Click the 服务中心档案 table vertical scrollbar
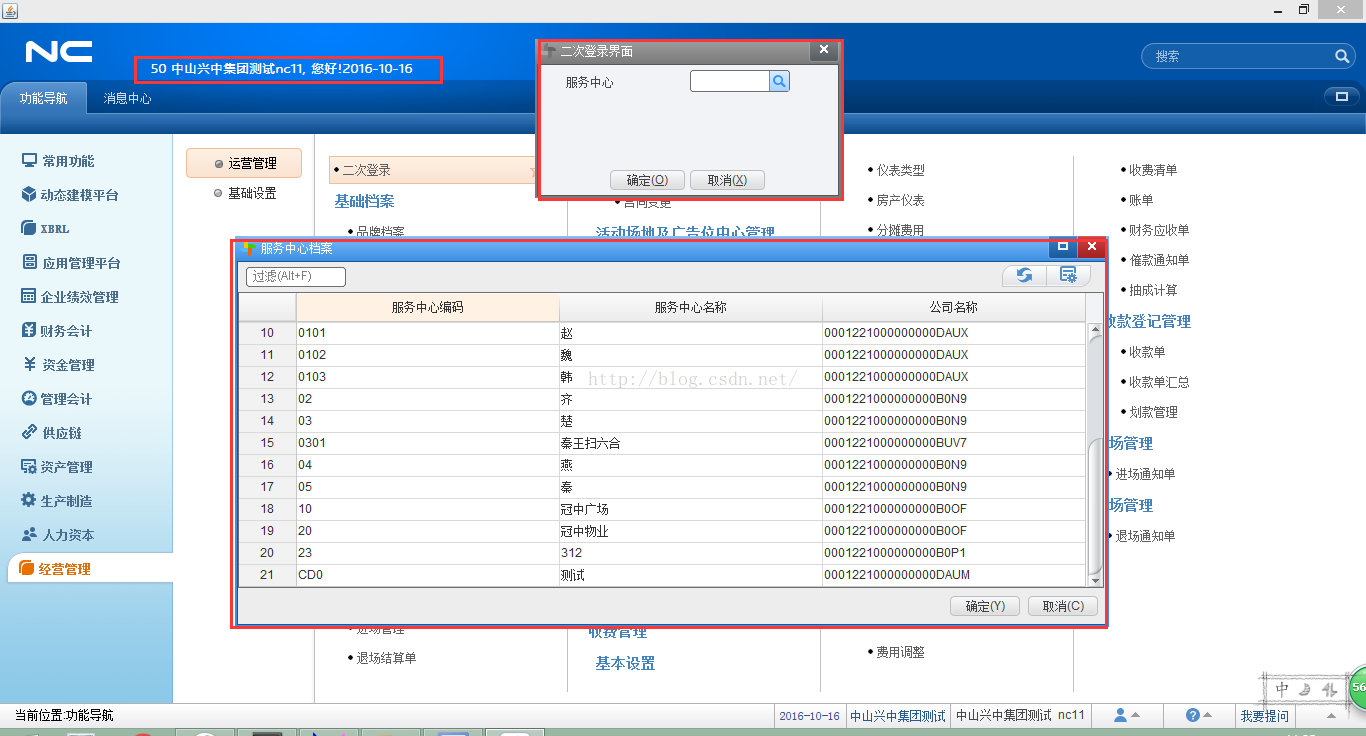This screenshot has height=736, width=1366. pos(1095,508)
